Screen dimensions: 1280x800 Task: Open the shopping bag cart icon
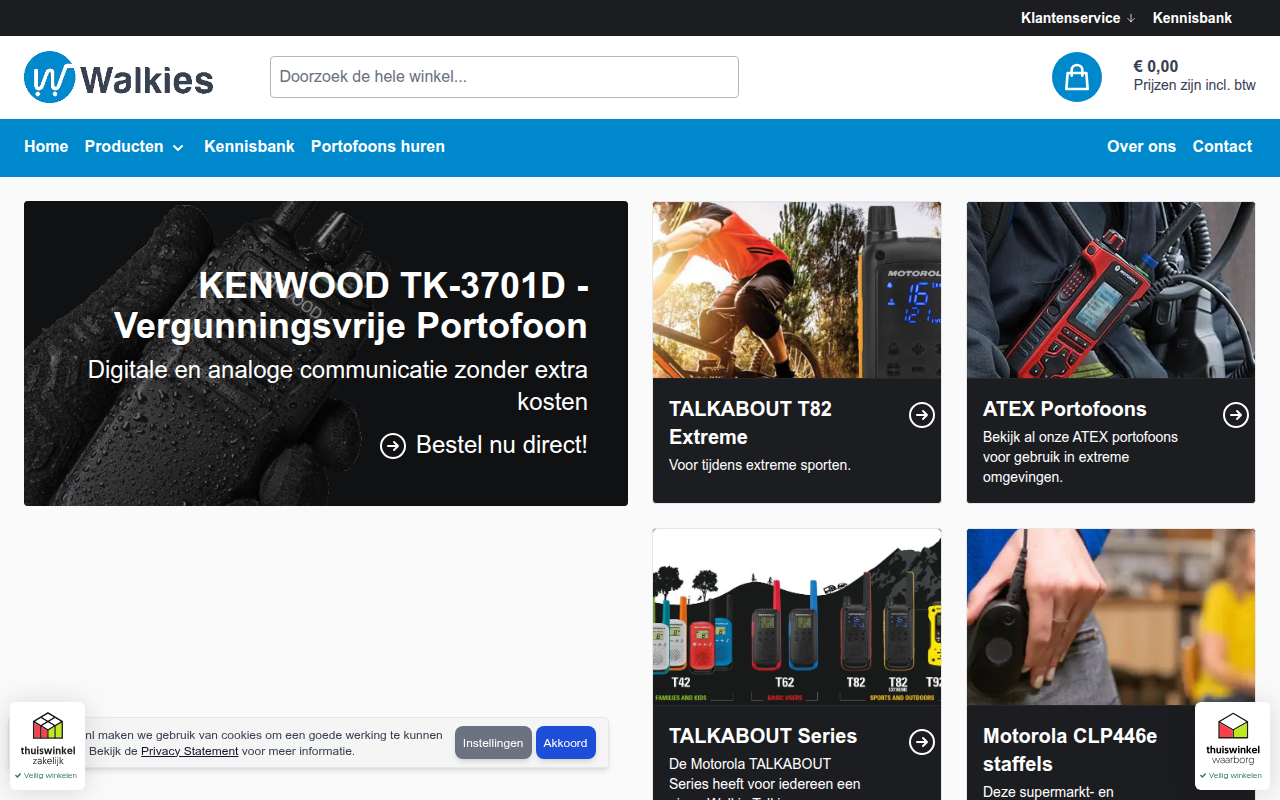pos(1077,77)
